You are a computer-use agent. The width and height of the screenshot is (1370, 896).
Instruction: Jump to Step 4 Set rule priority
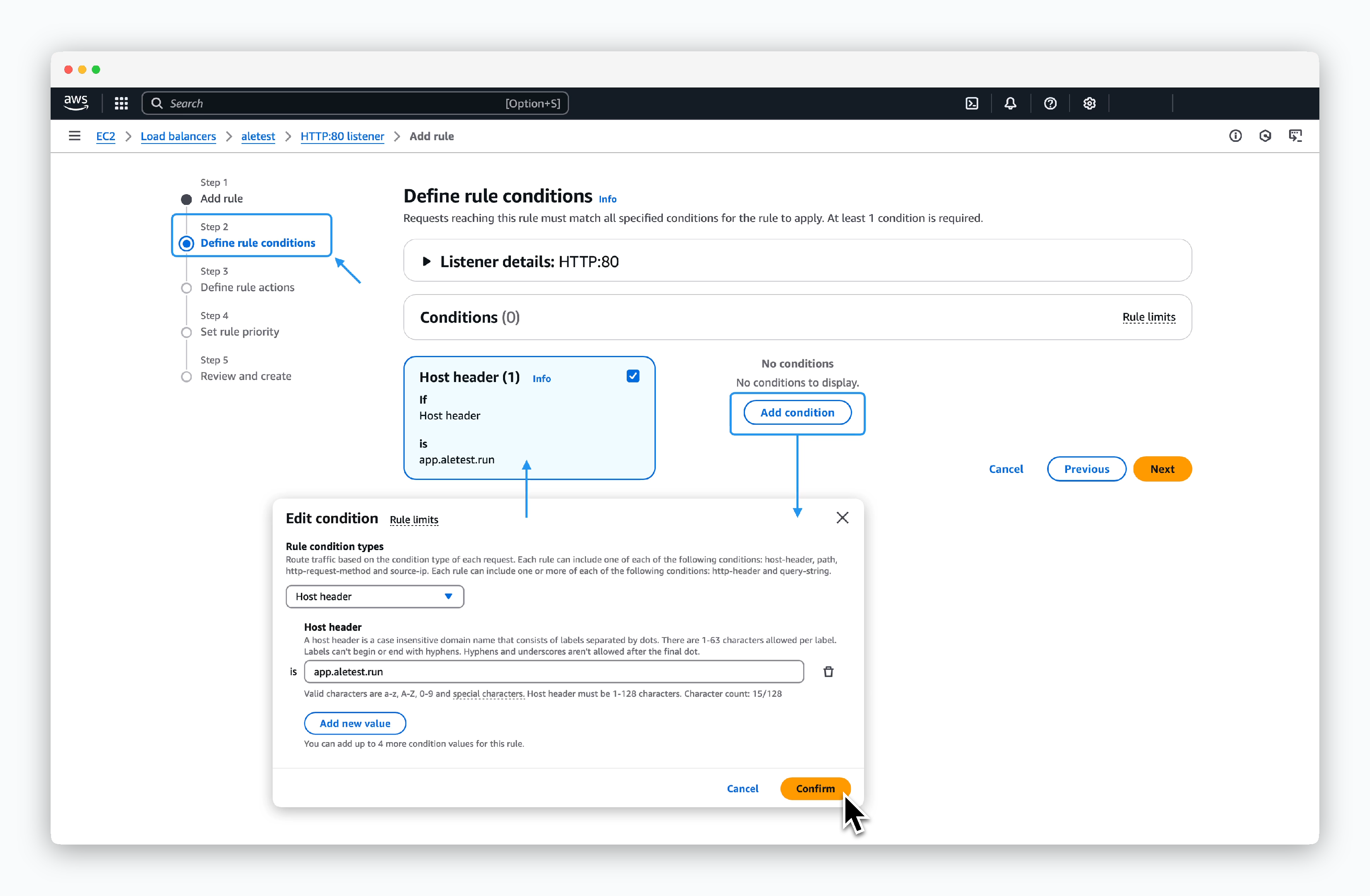(239, 331)
